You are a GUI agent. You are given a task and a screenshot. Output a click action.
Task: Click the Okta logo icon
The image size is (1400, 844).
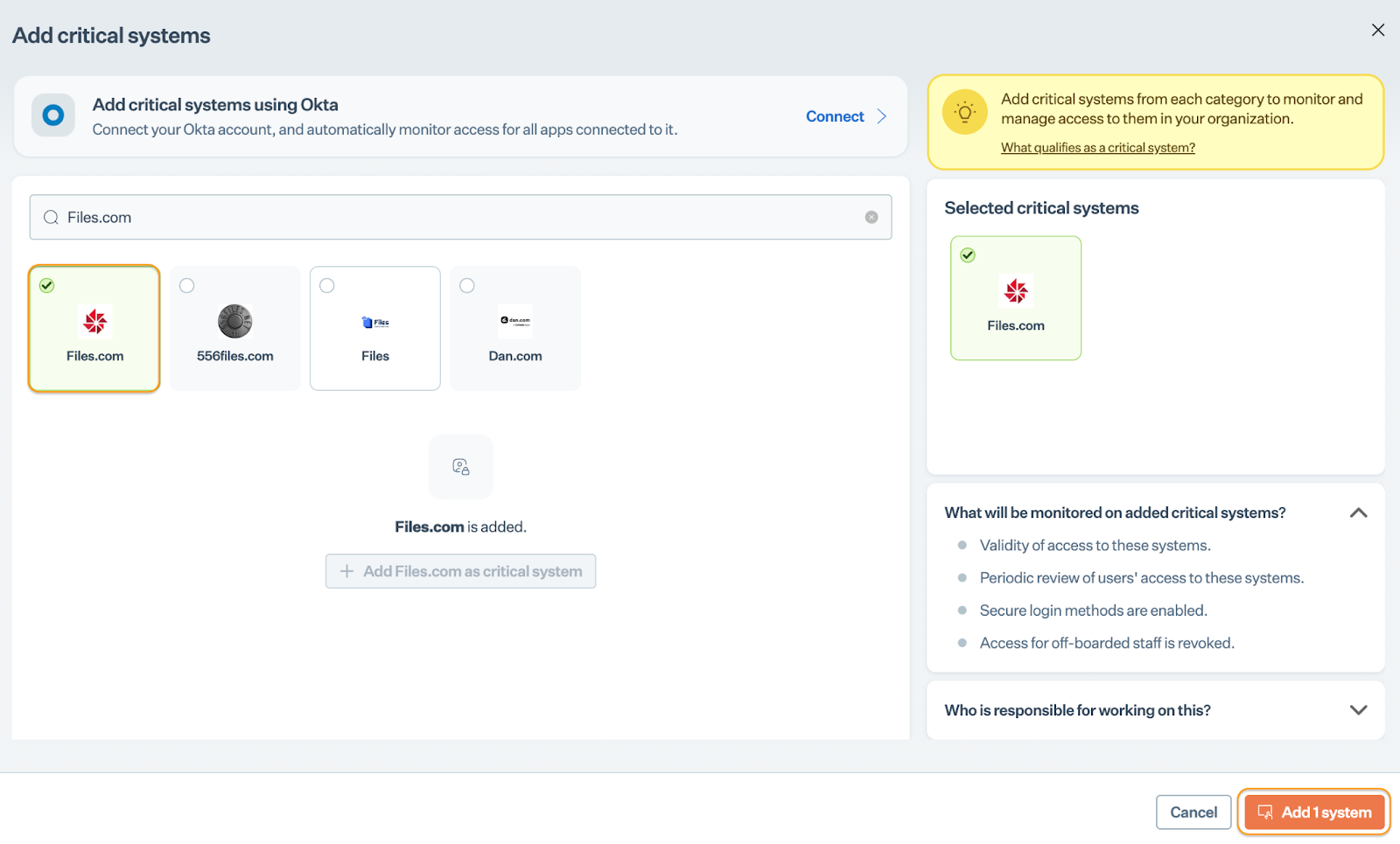[53, 115]
